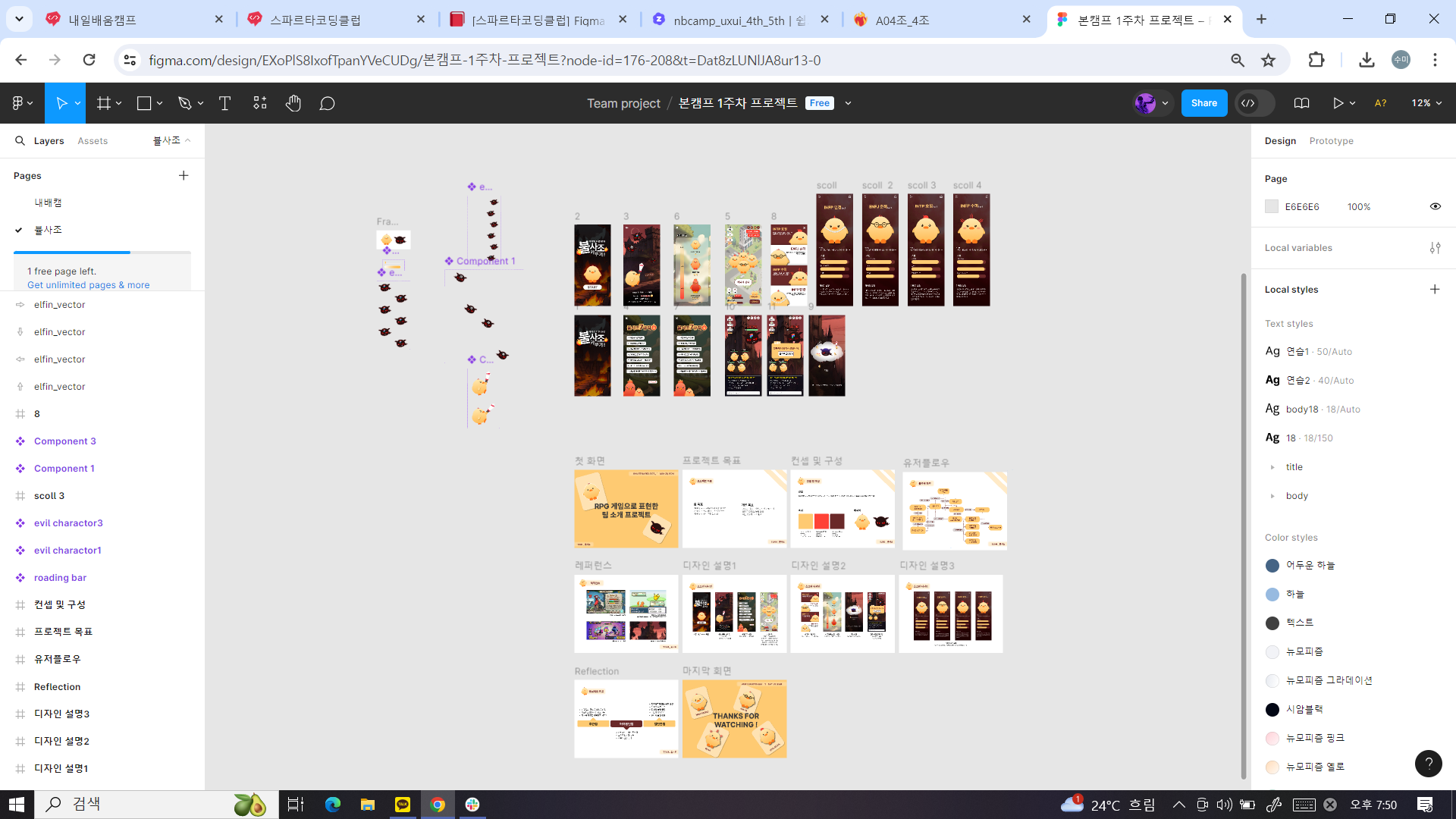Open the 12% zoom dropdown
The width and height of the screenshot is (1456, 819).
tap(1426, 103)
